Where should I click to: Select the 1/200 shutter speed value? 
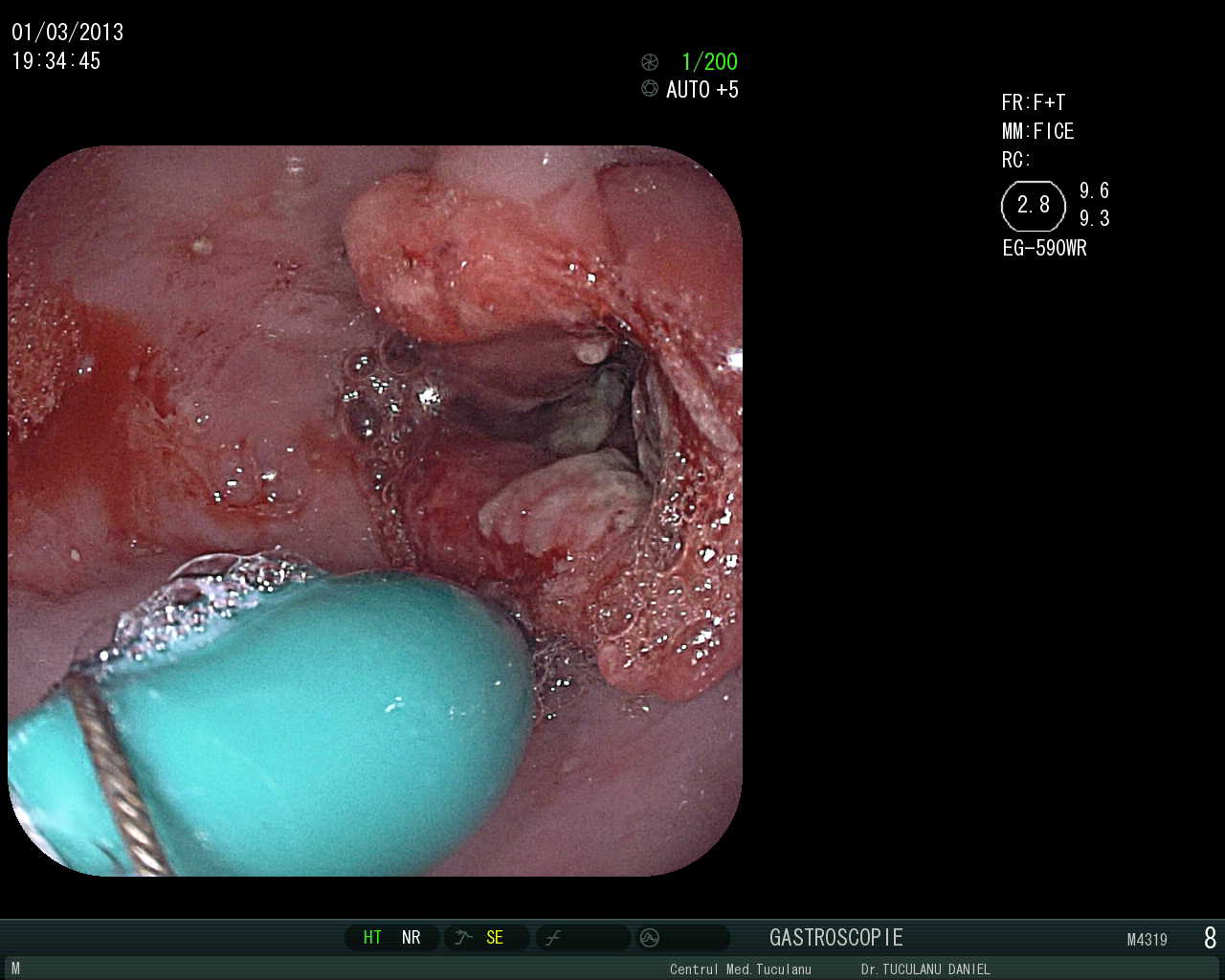pyautogui.click(x=709, y=62)
